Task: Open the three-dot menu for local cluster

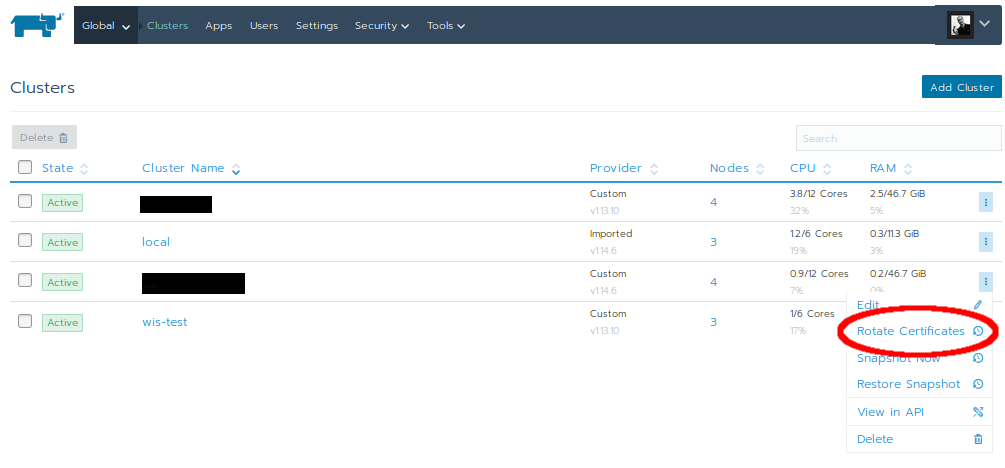Action: pos(985,242)
